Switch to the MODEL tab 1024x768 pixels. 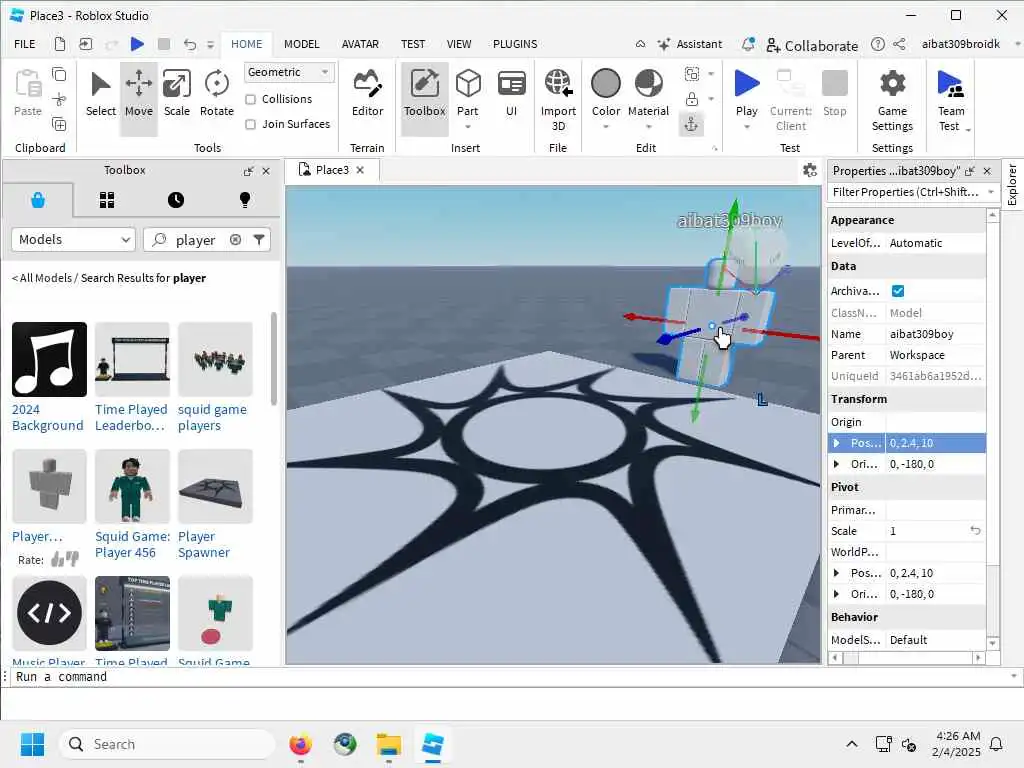(x=302, y=44)
